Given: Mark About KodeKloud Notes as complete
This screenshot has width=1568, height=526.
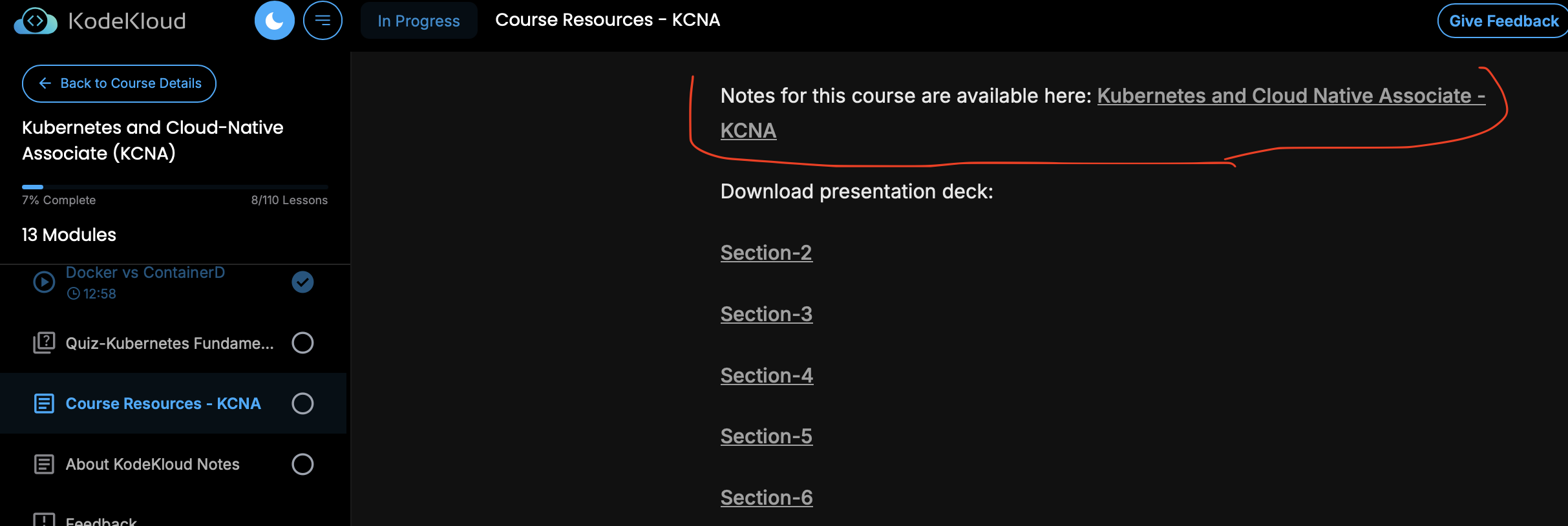Looking at the screenshot, I should [x=302, y=465].
